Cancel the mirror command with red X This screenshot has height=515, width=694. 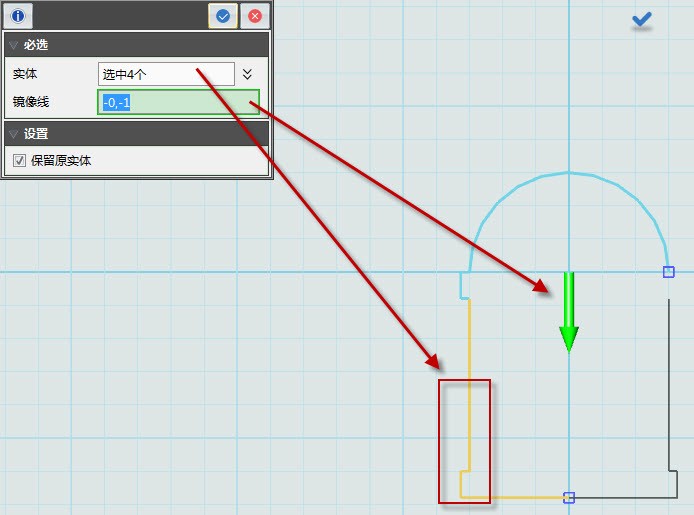click(x=255, y=16)
